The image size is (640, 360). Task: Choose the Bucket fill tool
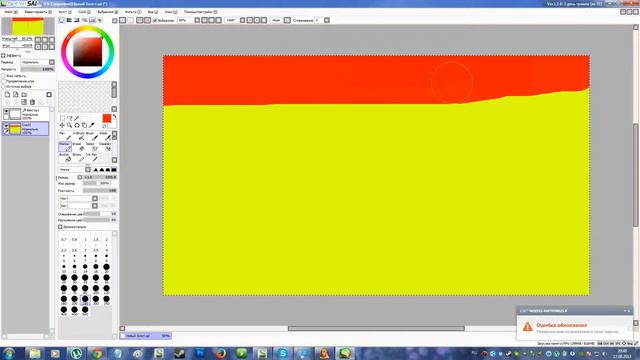[65, 157]
